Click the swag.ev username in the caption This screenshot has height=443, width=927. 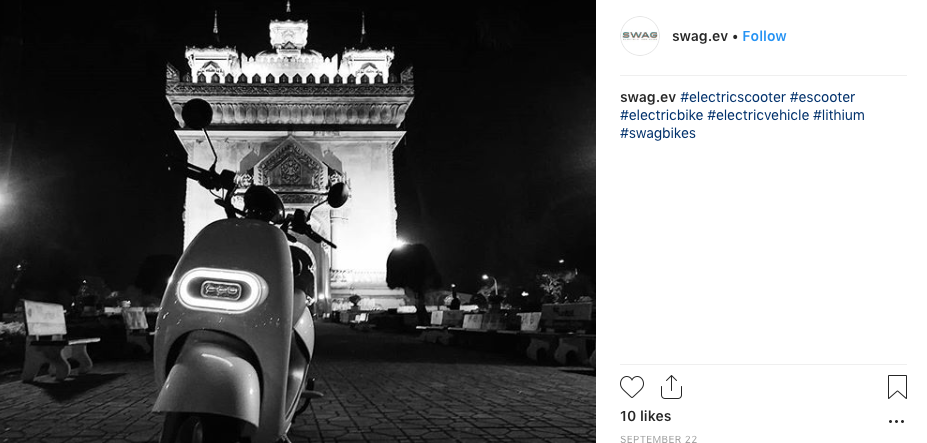648,97
